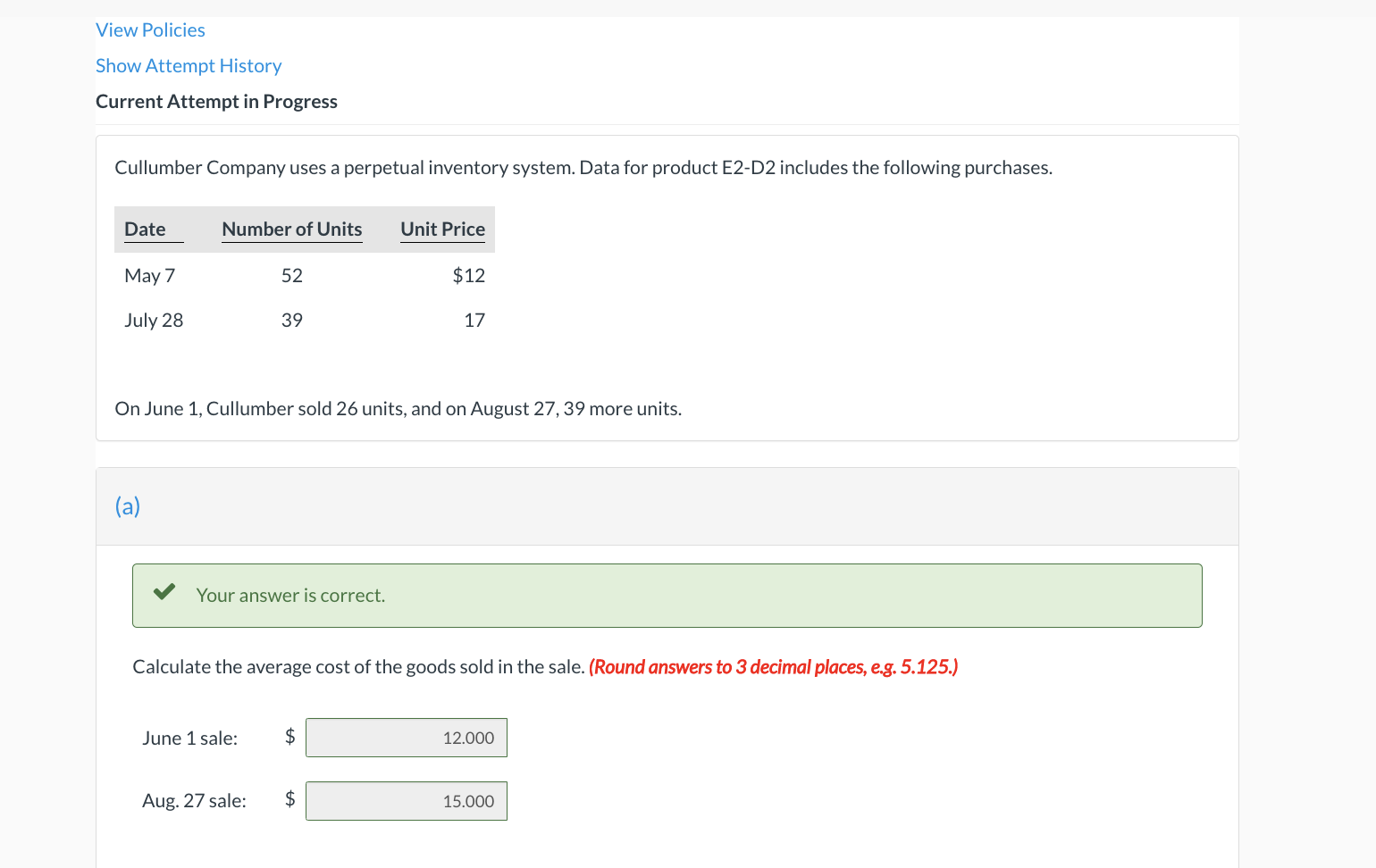The height and width of the screenshot is (868, 1376).
Task: Click the Unit Price column header
Action: tap(442, 230)
